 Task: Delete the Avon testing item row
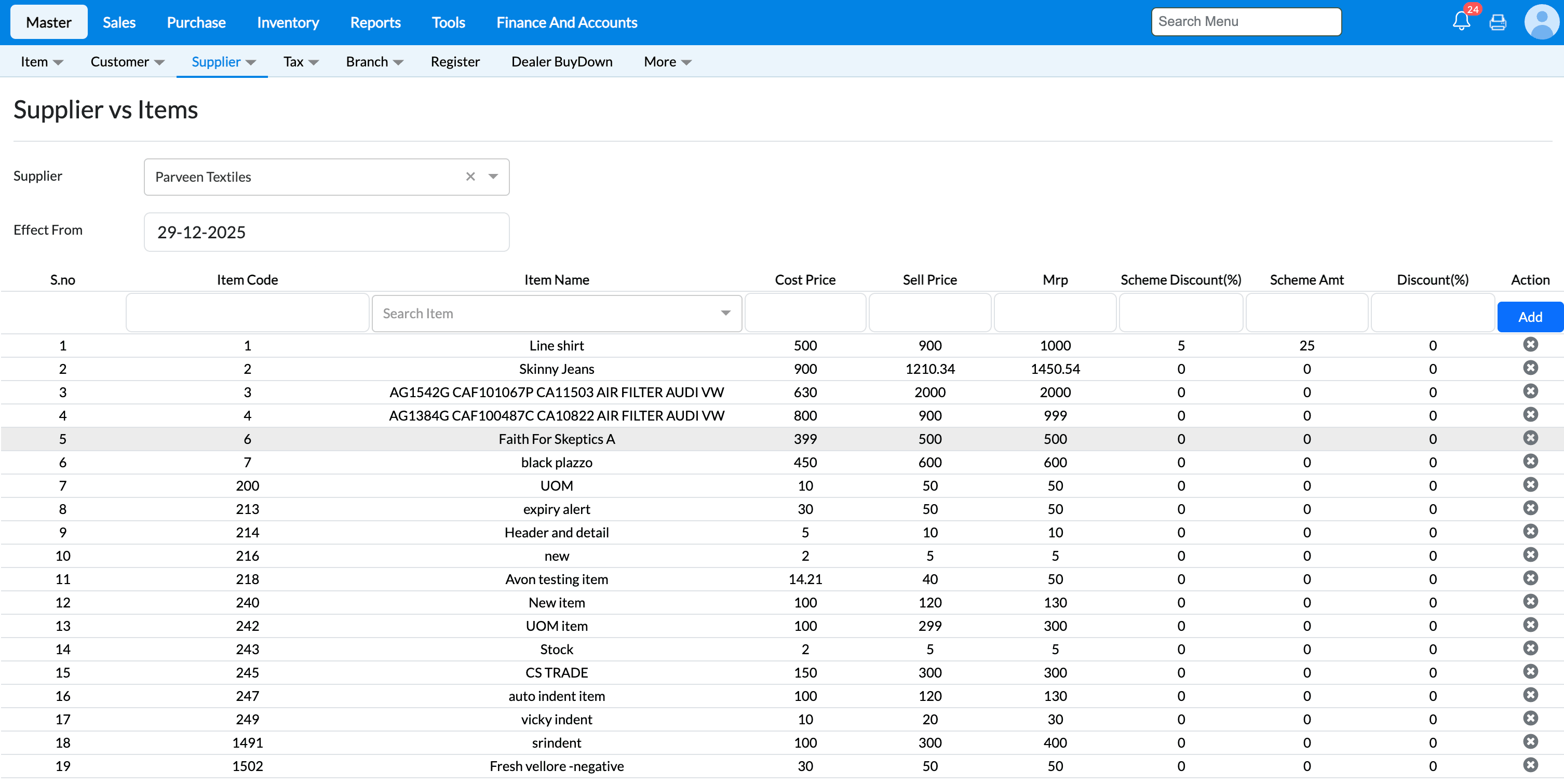click(1530, 578)
